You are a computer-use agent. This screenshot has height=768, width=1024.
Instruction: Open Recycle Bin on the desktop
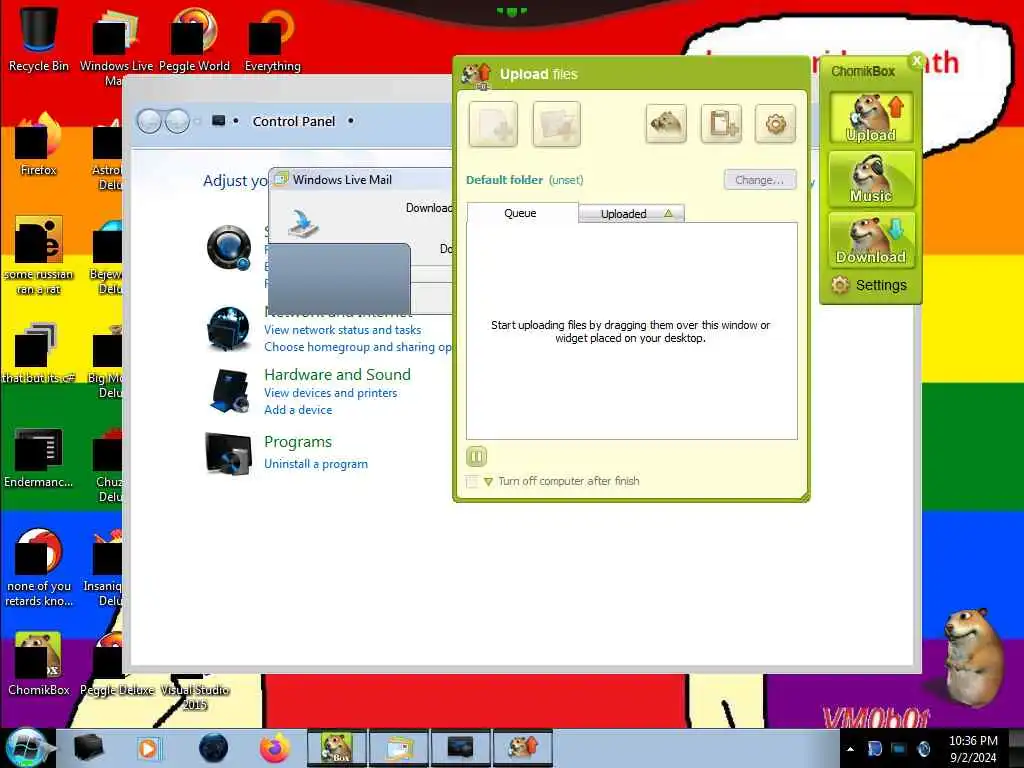[x=39, y=38]
